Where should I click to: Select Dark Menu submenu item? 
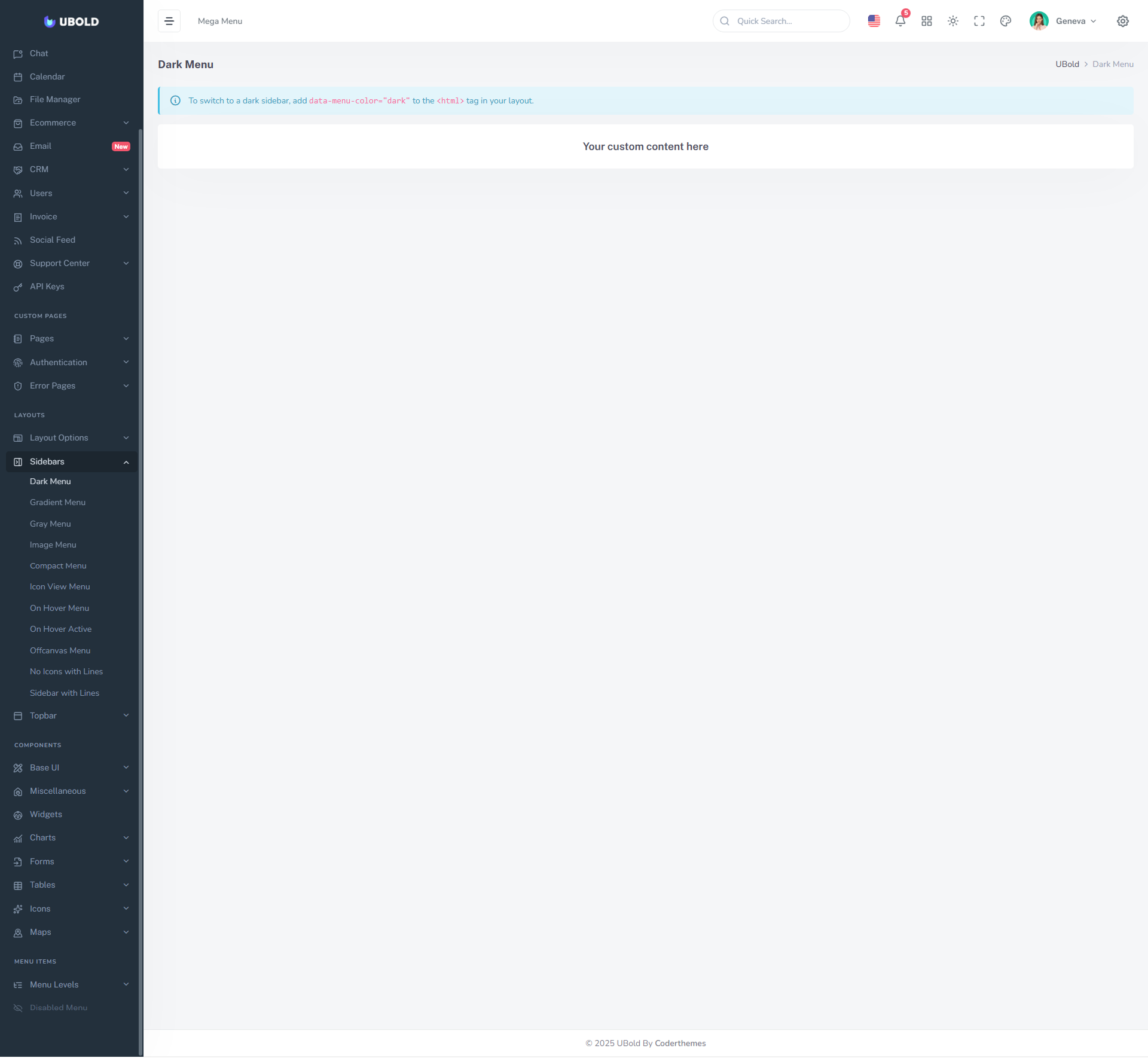click(x=50, y=482)
